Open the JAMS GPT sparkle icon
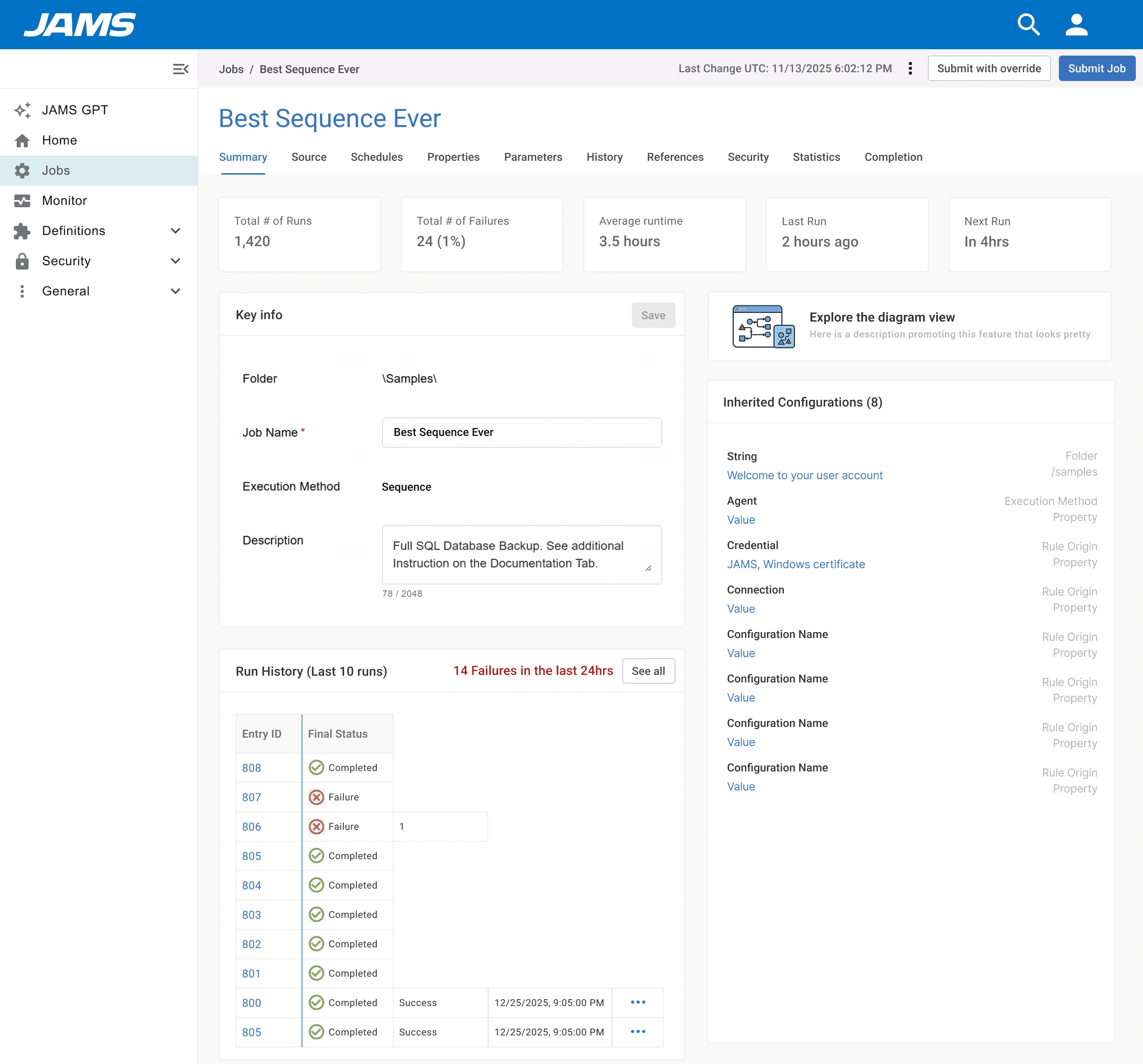The height and width of the screenshot is (1064, 1143). coord(22,110)
